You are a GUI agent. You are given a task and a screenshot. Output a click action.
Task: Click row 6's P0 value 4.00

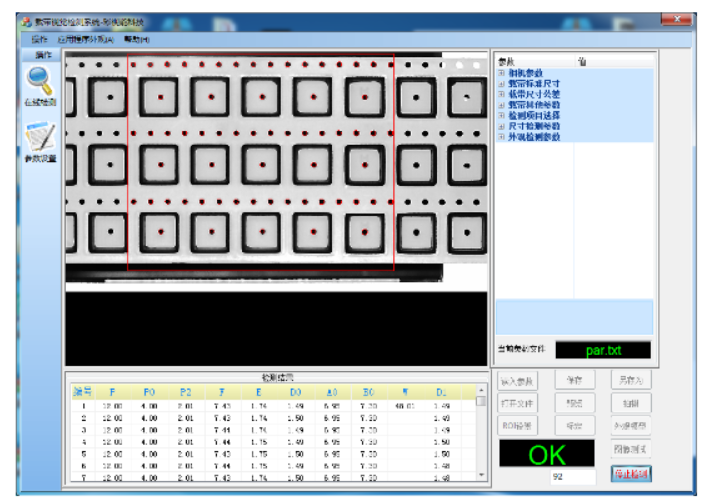pyautogui.click(x=149, y=466)
